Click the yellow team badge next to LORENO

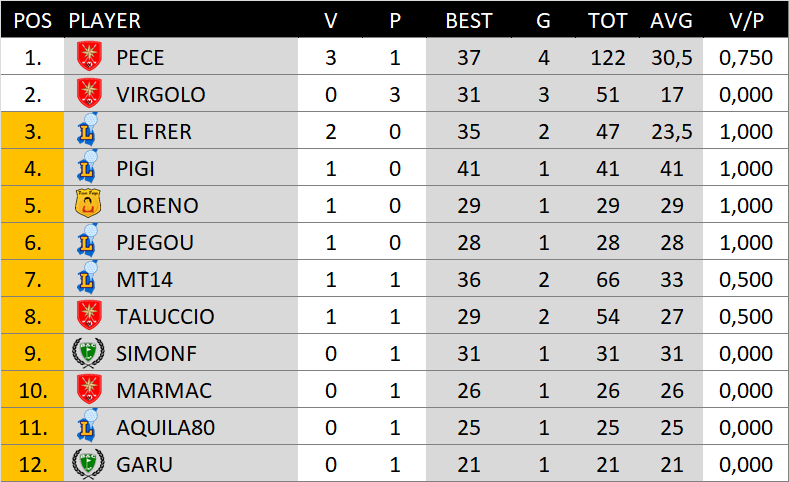[x=89, y=205]
